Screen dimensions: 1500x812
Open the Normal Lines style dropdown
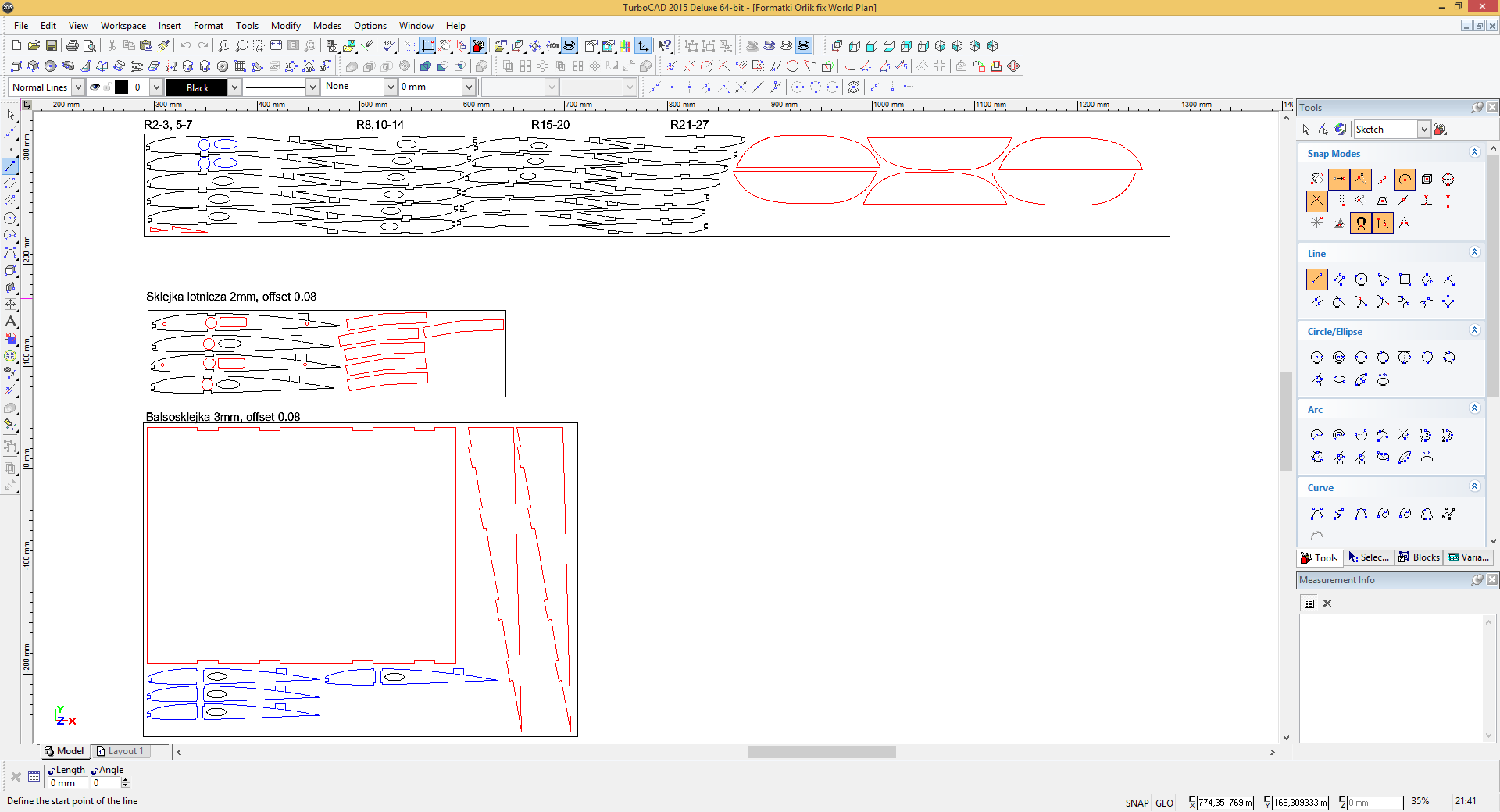click(78, 87)
